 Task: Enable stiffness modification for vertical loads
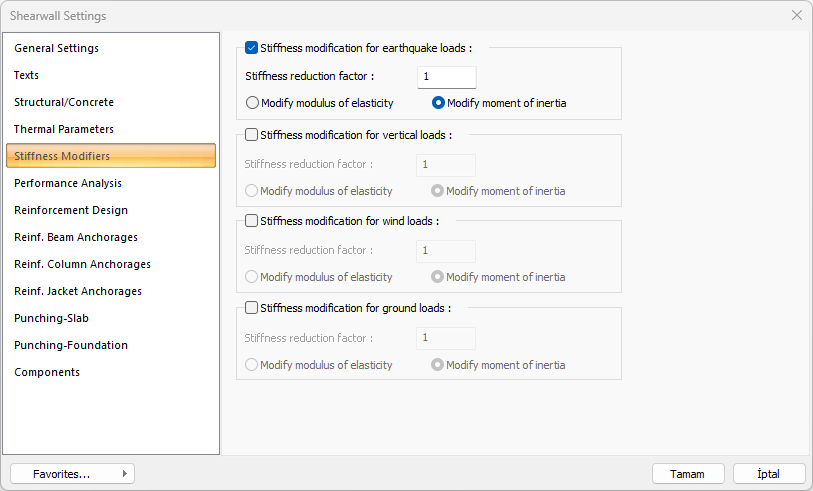point(252,134)
